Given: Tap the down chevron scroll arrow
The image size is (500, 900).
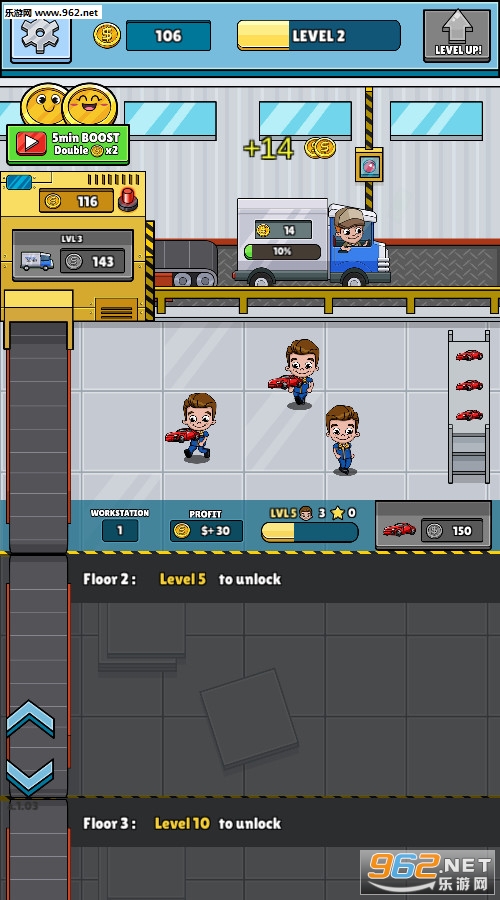Looking at the screenshot, I should [30, 777].
